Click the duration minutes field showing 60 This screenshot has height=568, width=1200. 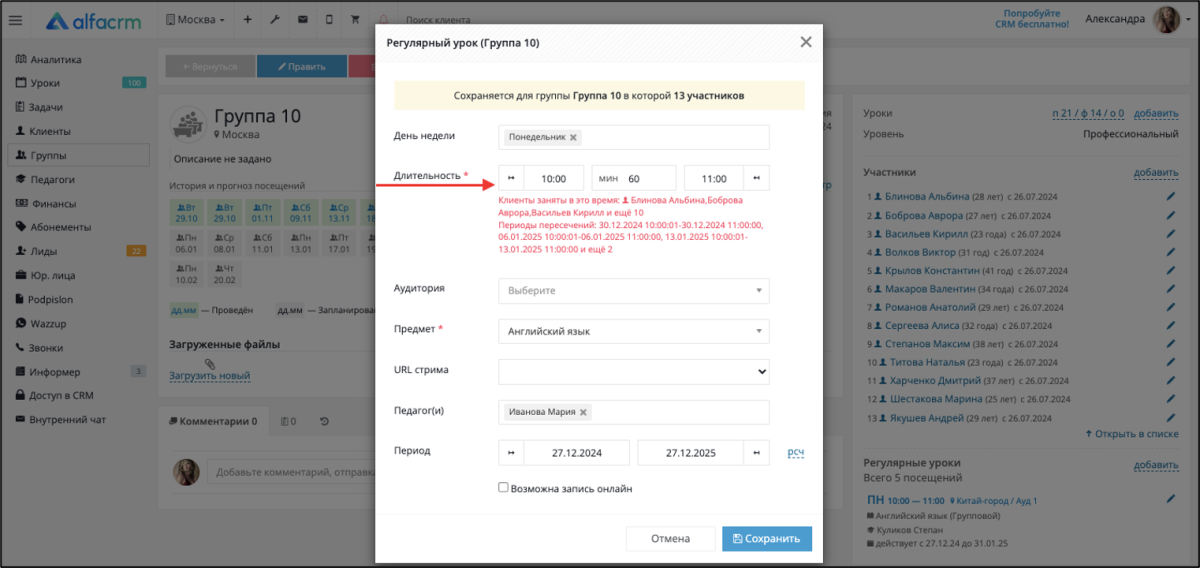point(634,178)
